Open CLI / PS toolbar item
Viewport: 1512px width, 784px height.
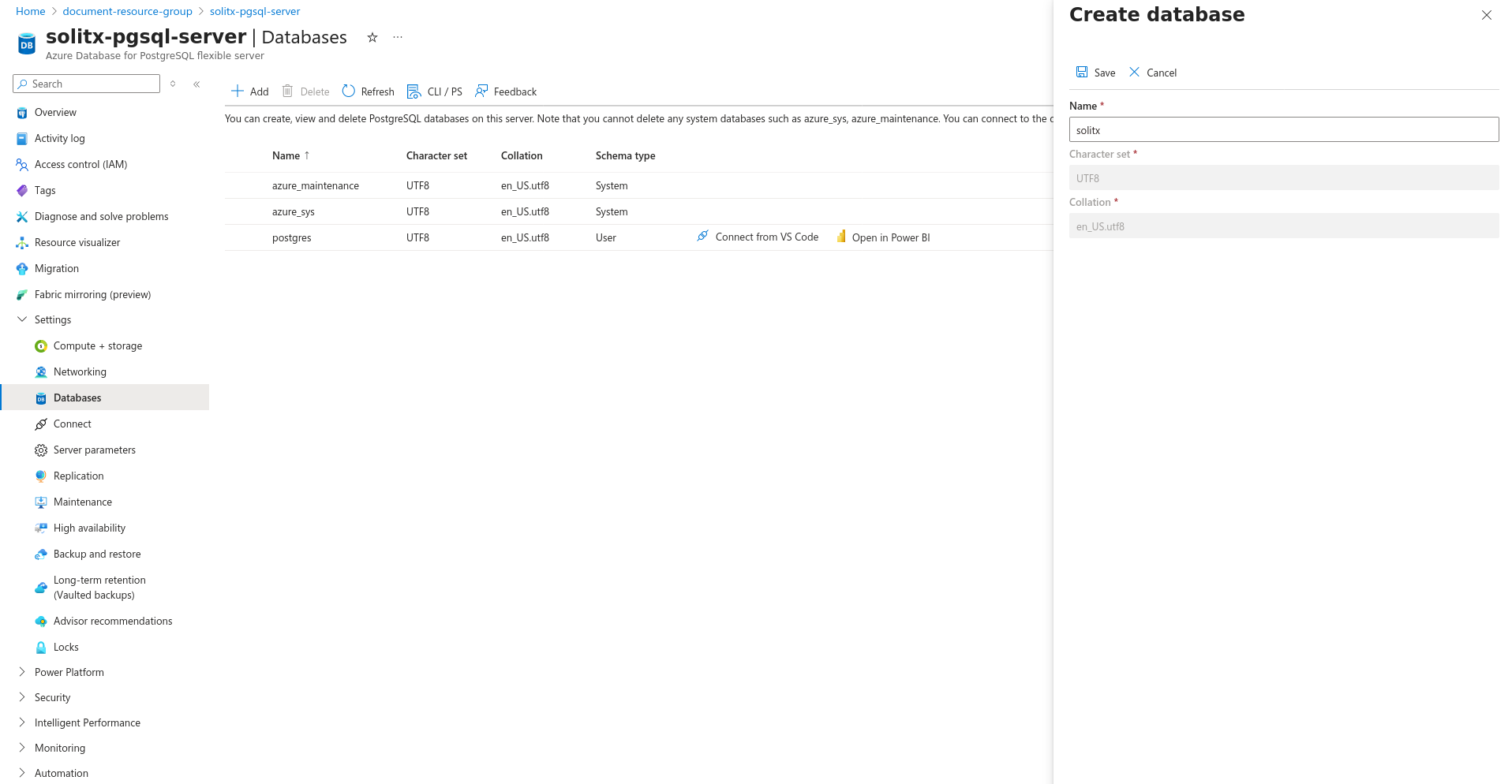click(x=435, y=91)
